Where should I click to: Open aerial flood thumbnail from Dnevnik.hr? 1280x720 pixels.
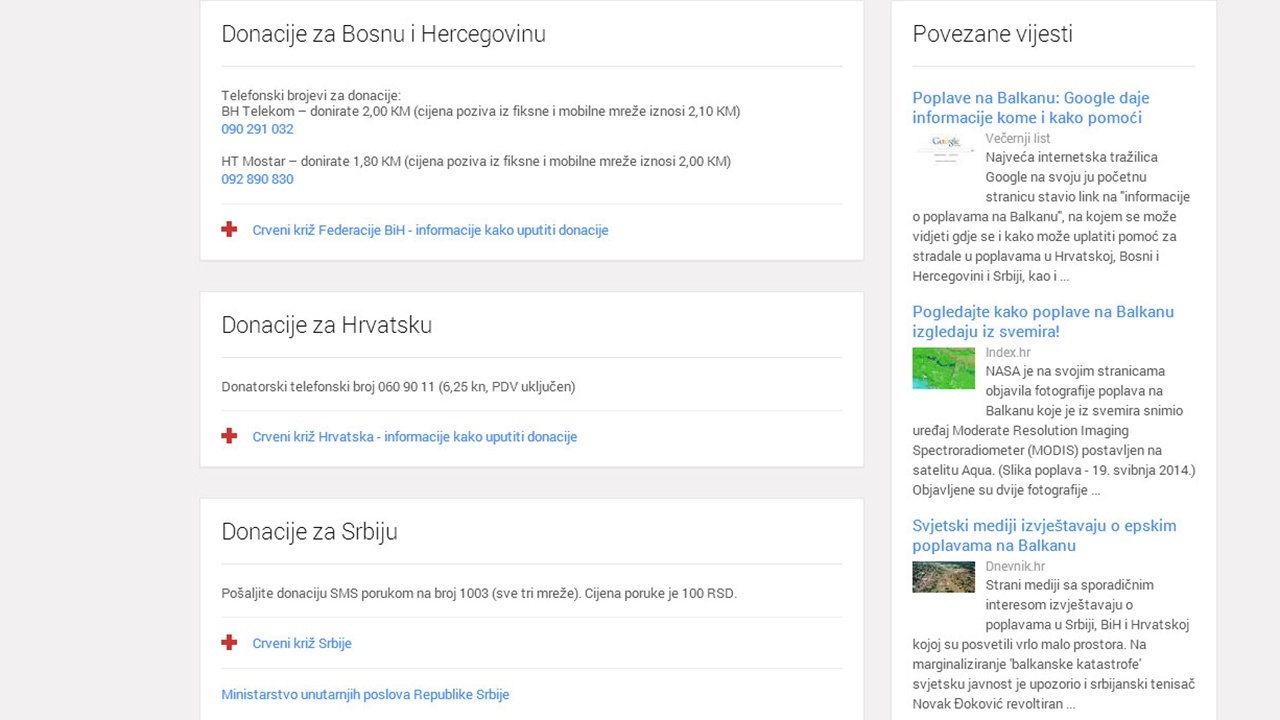pyautogui.click(x=943, y=577)
